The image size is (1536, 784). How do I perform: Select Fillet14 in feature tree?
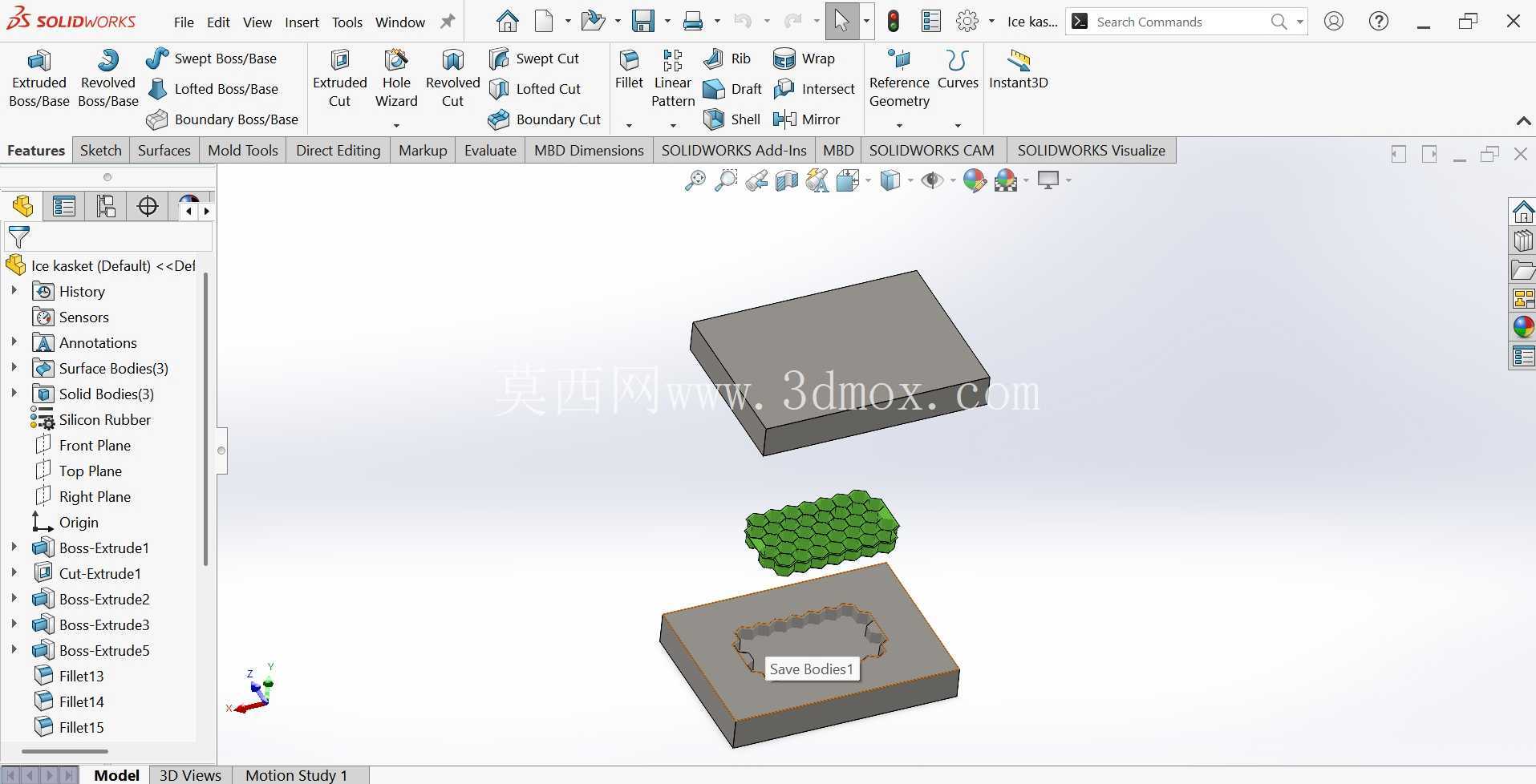(x=81, y=701)
